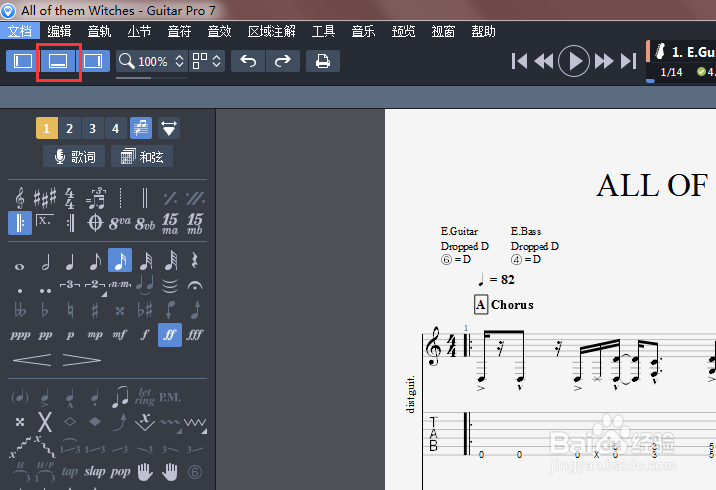This screenshot has width=716, height=490.
Task: Select eighth note duration
Action: (95, 261)
